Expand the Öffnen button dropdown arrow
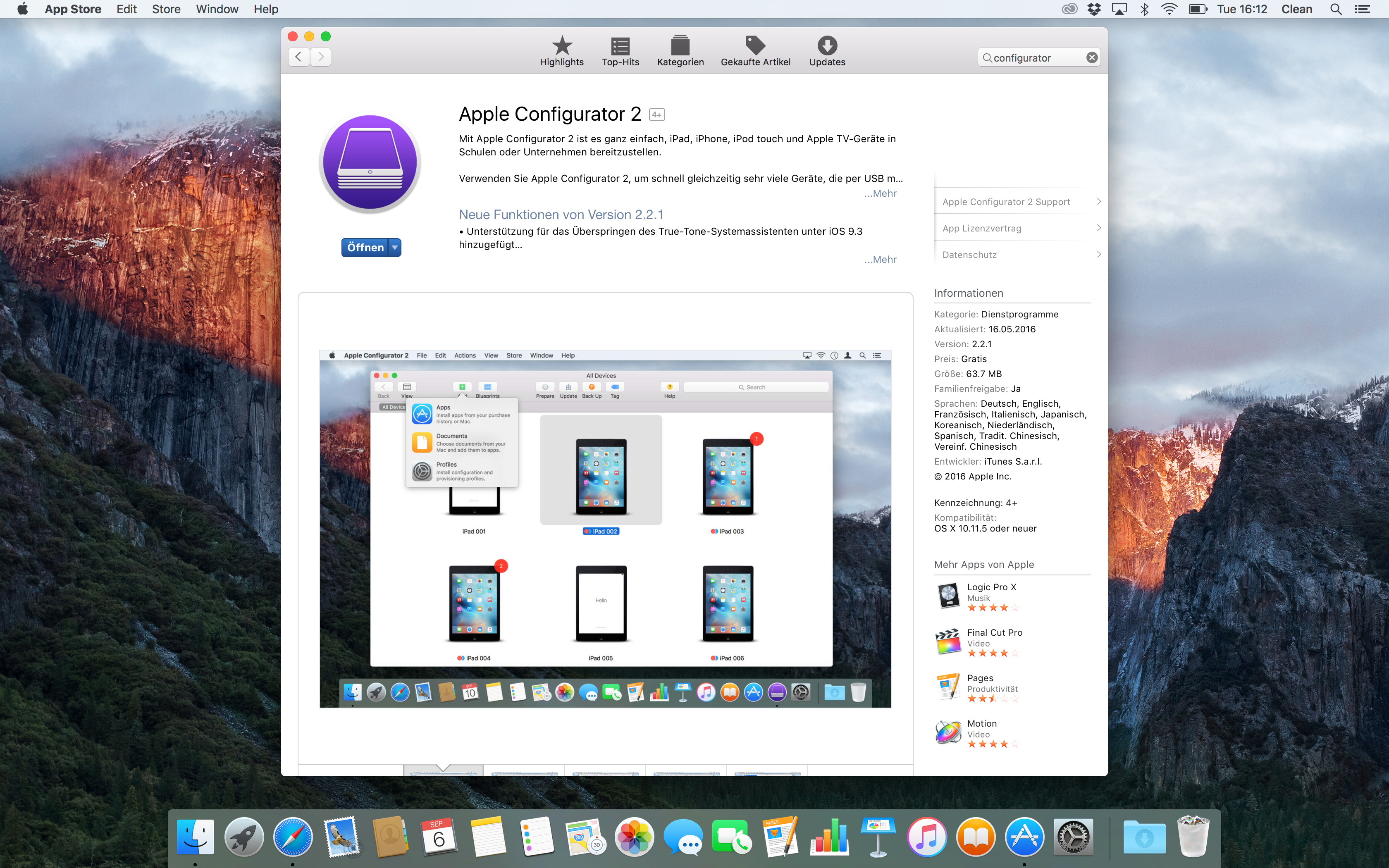1389x868 pixels. click(x=395, y=248)
